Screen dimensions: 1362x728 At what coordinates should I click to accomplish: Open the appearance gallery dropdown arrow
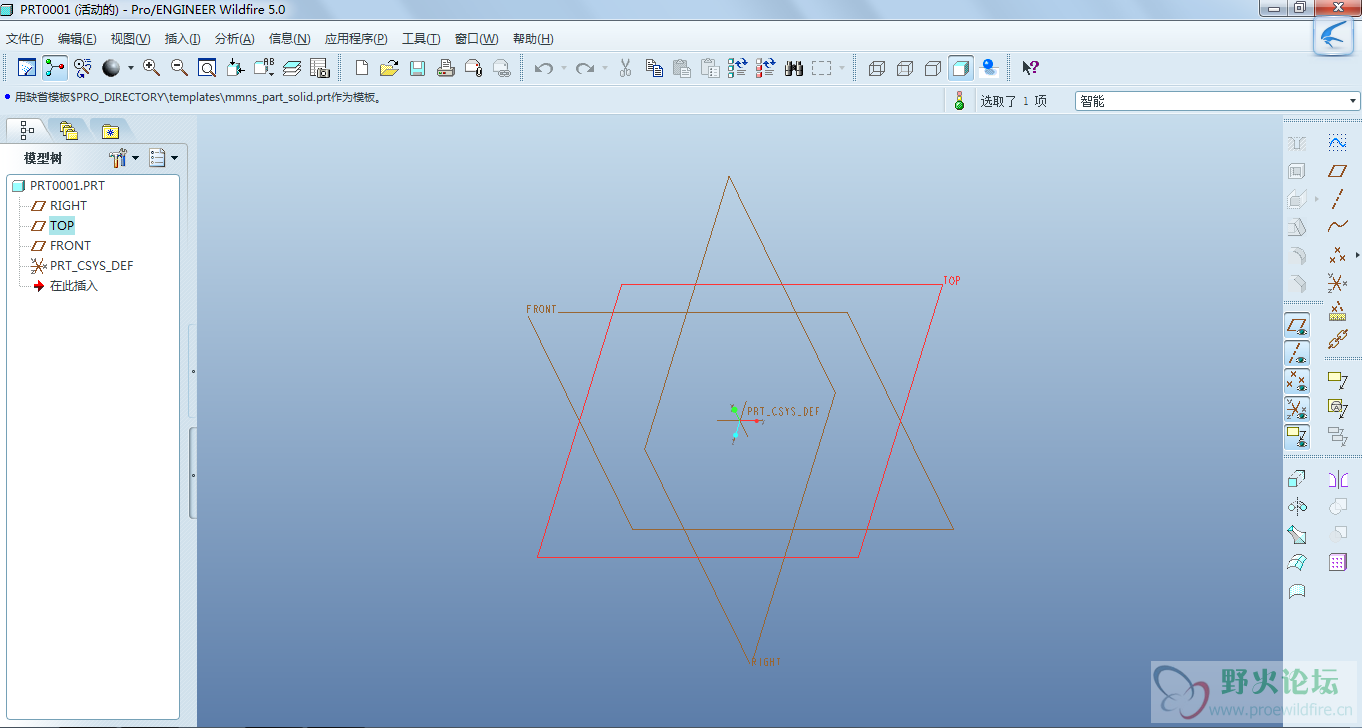129,68
